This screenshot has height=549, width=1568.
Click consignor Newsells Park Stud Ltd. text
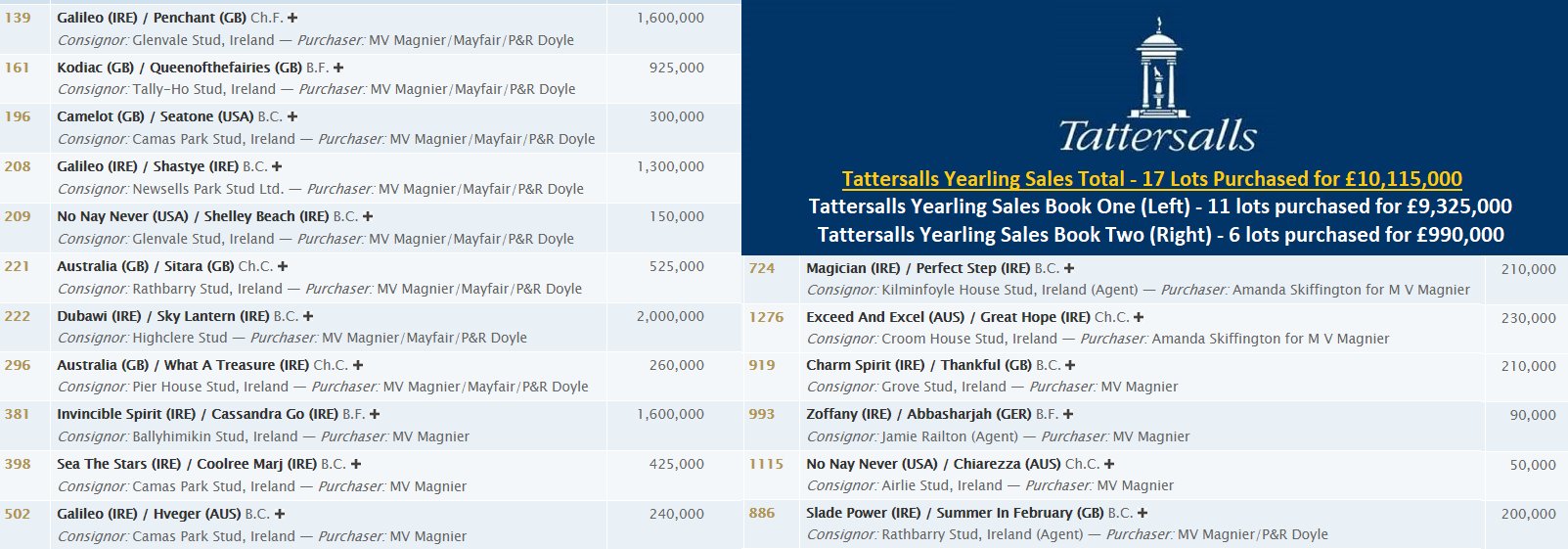(208, 190)
